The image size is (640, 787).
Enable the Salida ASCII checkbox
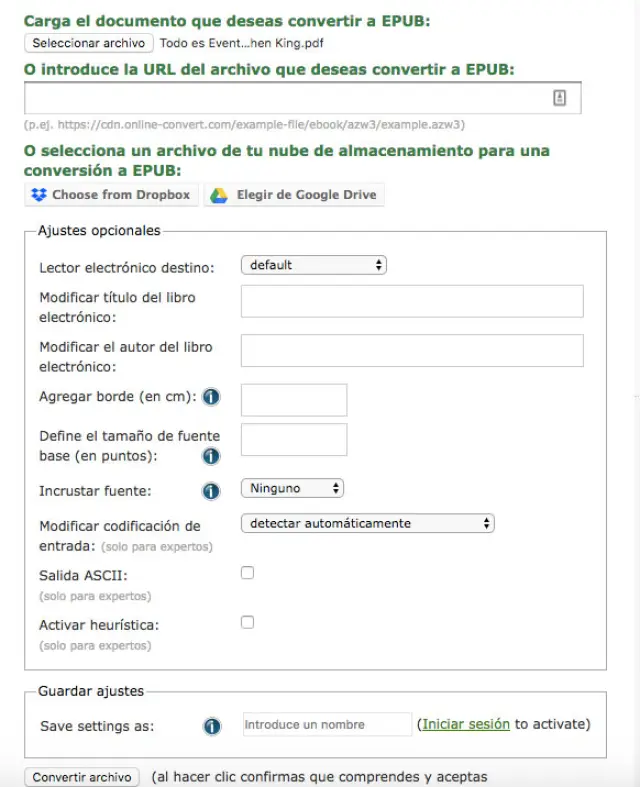tap(247, 573)
